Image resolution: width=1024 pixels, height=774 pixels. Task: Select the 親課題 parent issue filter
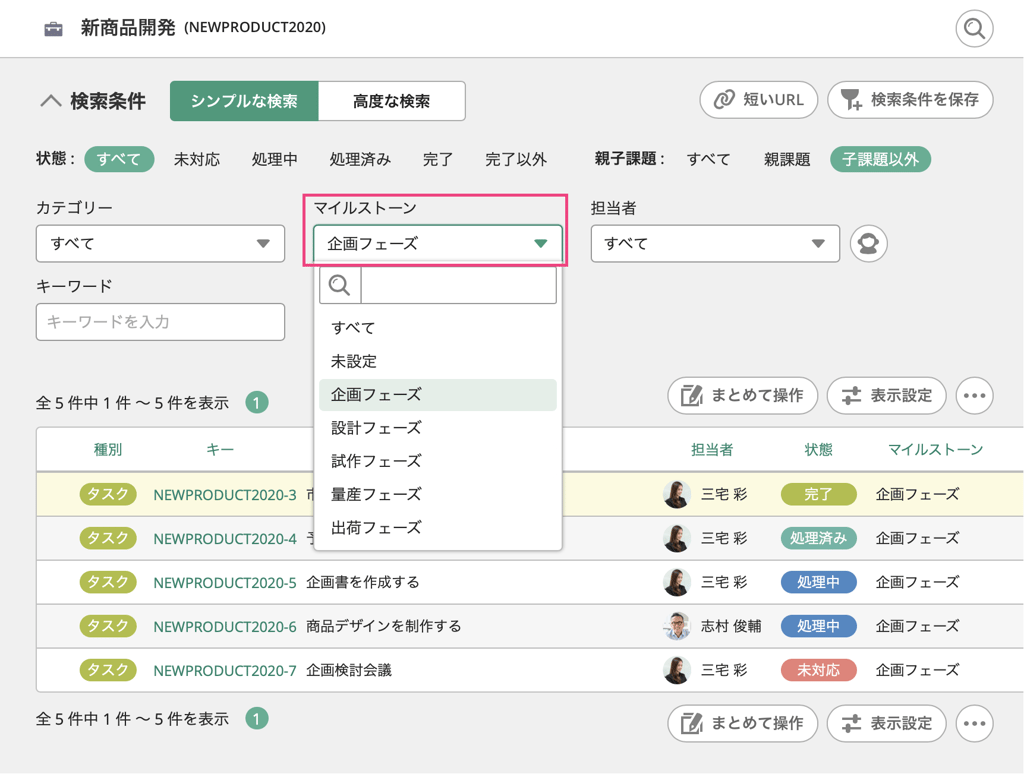pos(786,159)
